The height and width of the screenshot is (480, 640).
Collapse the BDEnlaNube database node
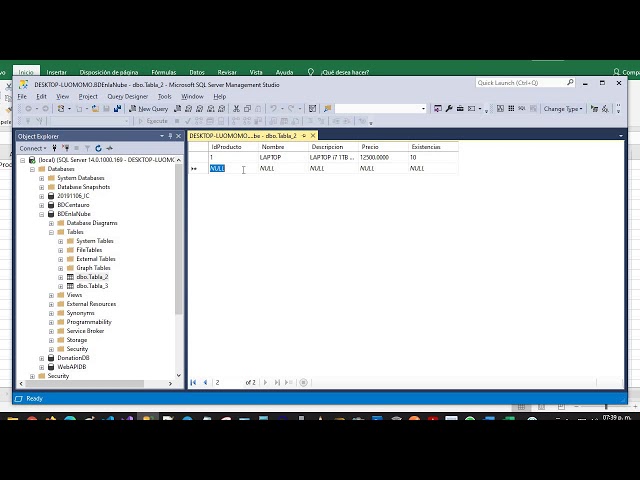point(42,214)
